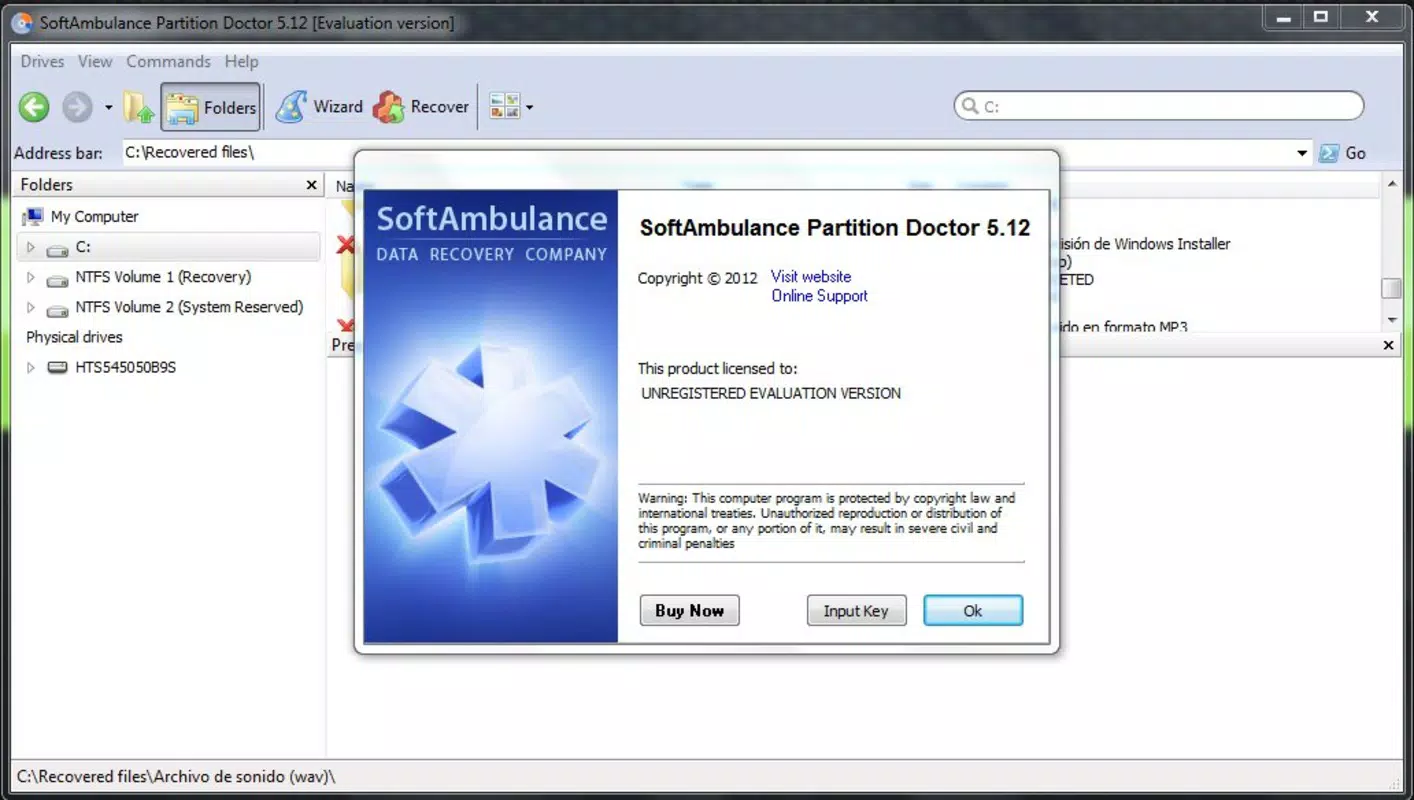Expand the HTS545050B9S physical drive
Viewport: 1414px width, 800px height.
[30, 367]
